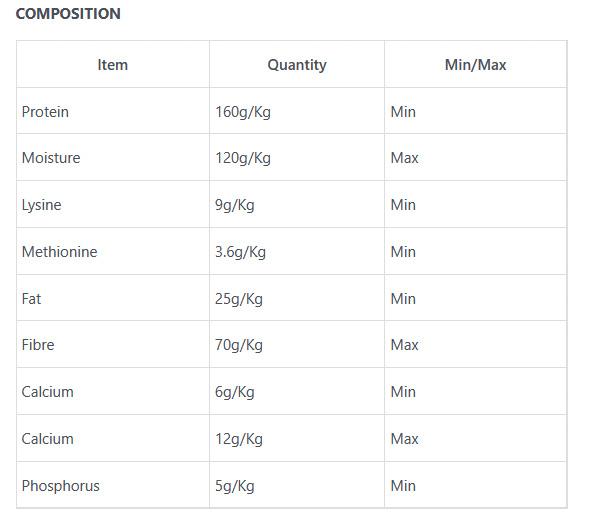The image size is (615, 522).
Task: Select the Quantity column header
Action: coord(296,65)
